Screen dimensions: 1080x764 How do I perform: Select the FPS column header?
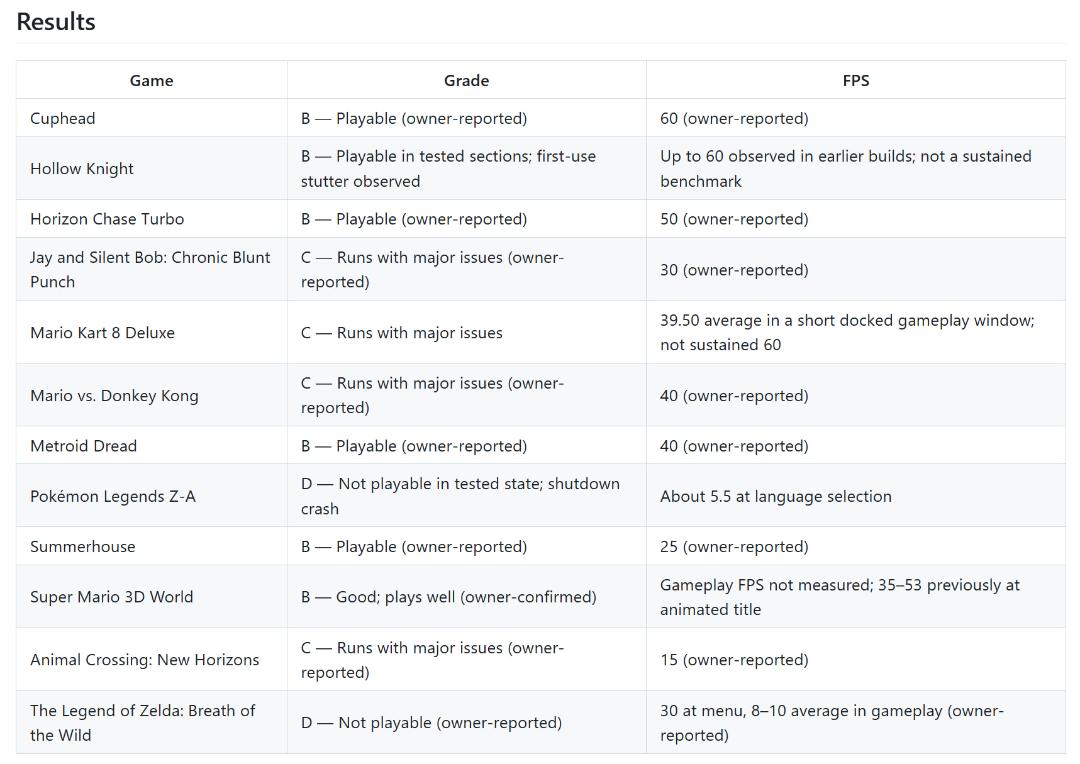pyautogui.click(x=855, y=80)
